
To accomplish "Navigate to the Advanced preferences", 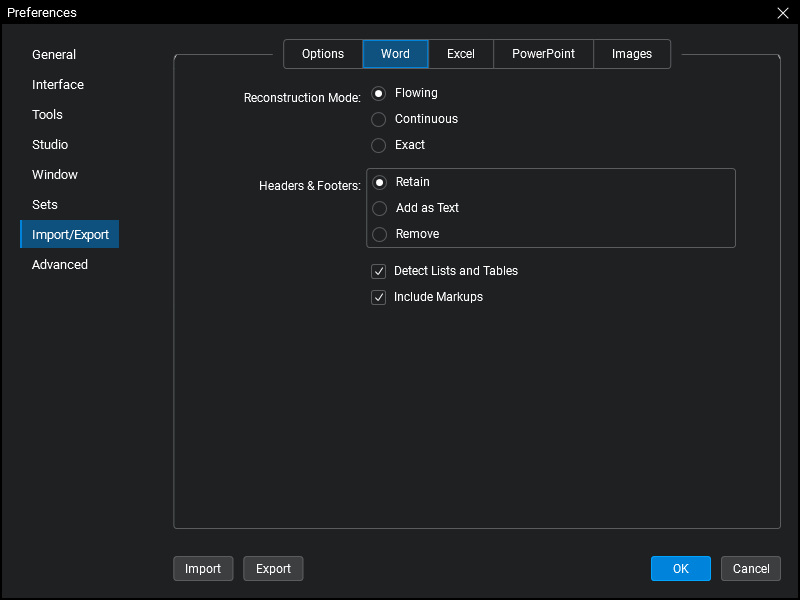I will (60, 265).
